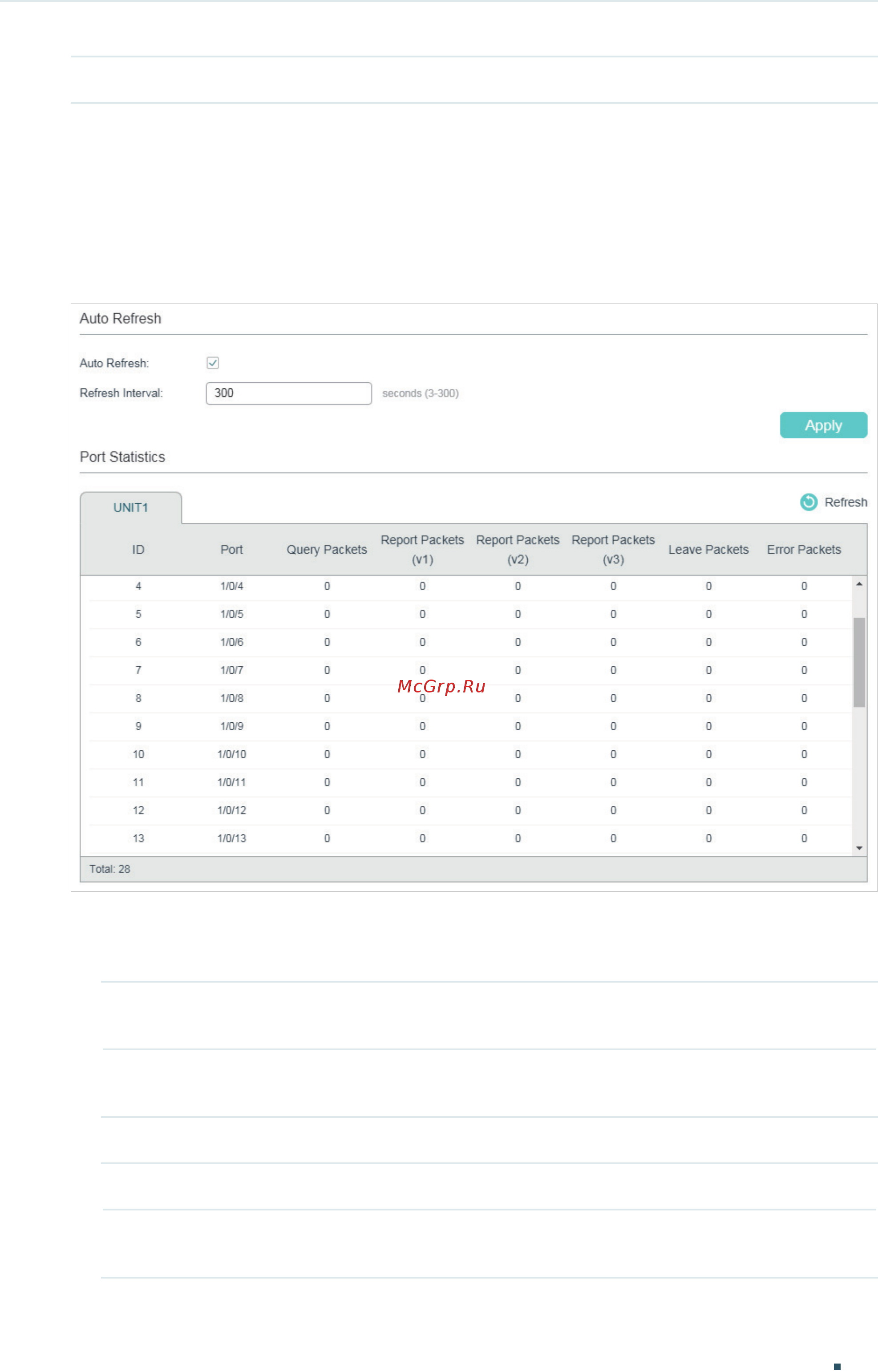Click the Total: 28 footer text
This screenshot has width=878, height=1372.
[x=109, y=869]
